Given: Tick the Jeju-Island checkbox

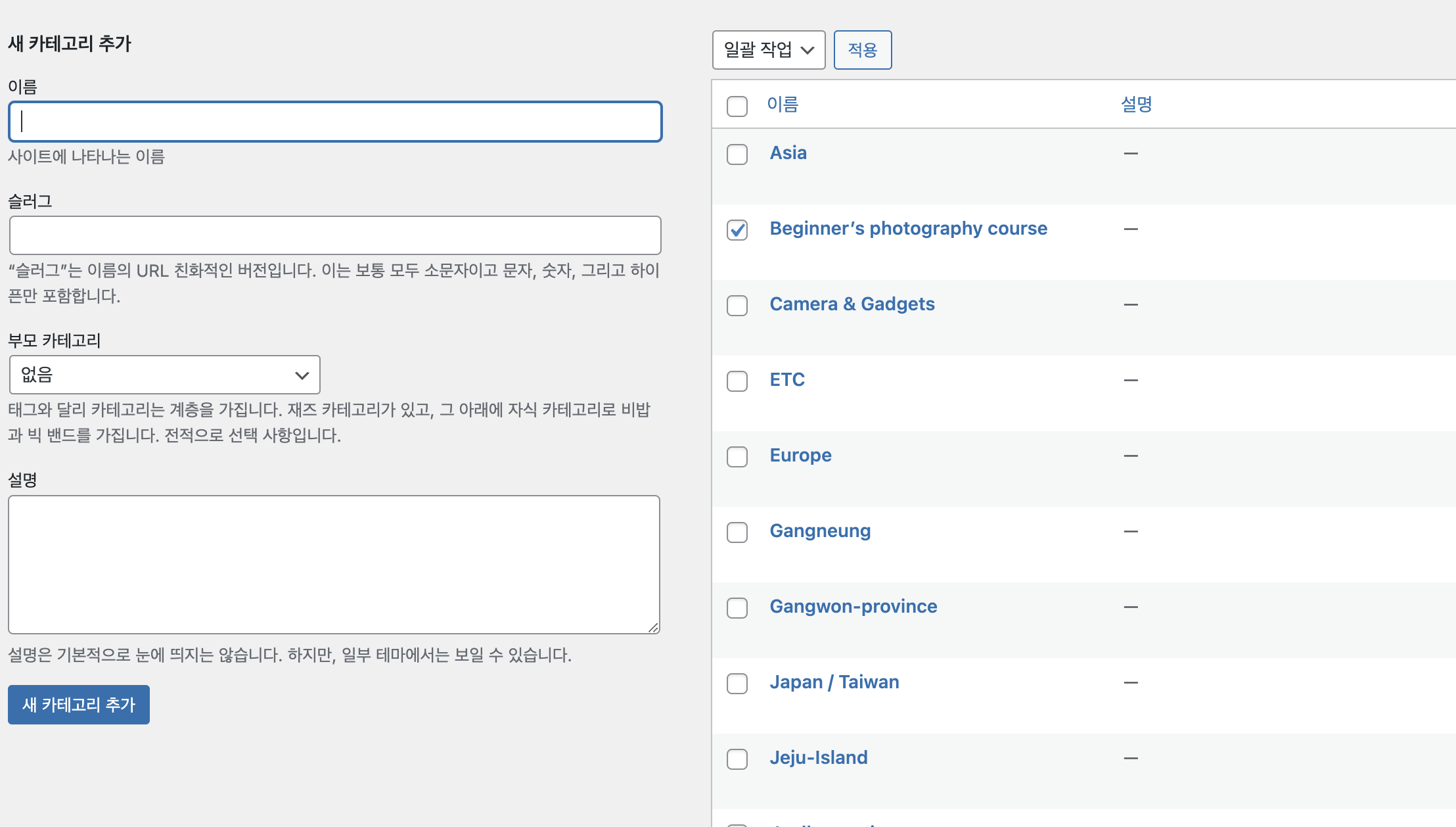Looking at the screenshot, I should point(737,759).
